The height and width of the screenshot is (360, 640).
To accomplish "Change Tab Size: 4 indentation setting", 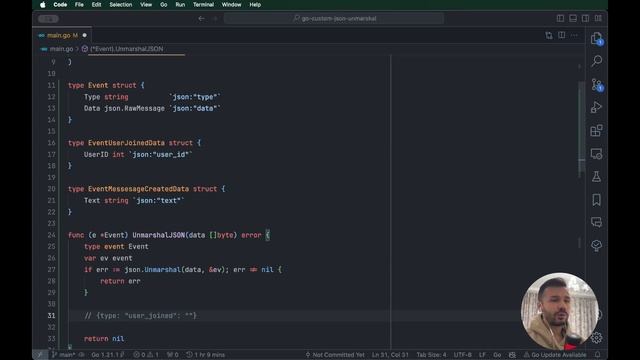I will pos(431,355).
